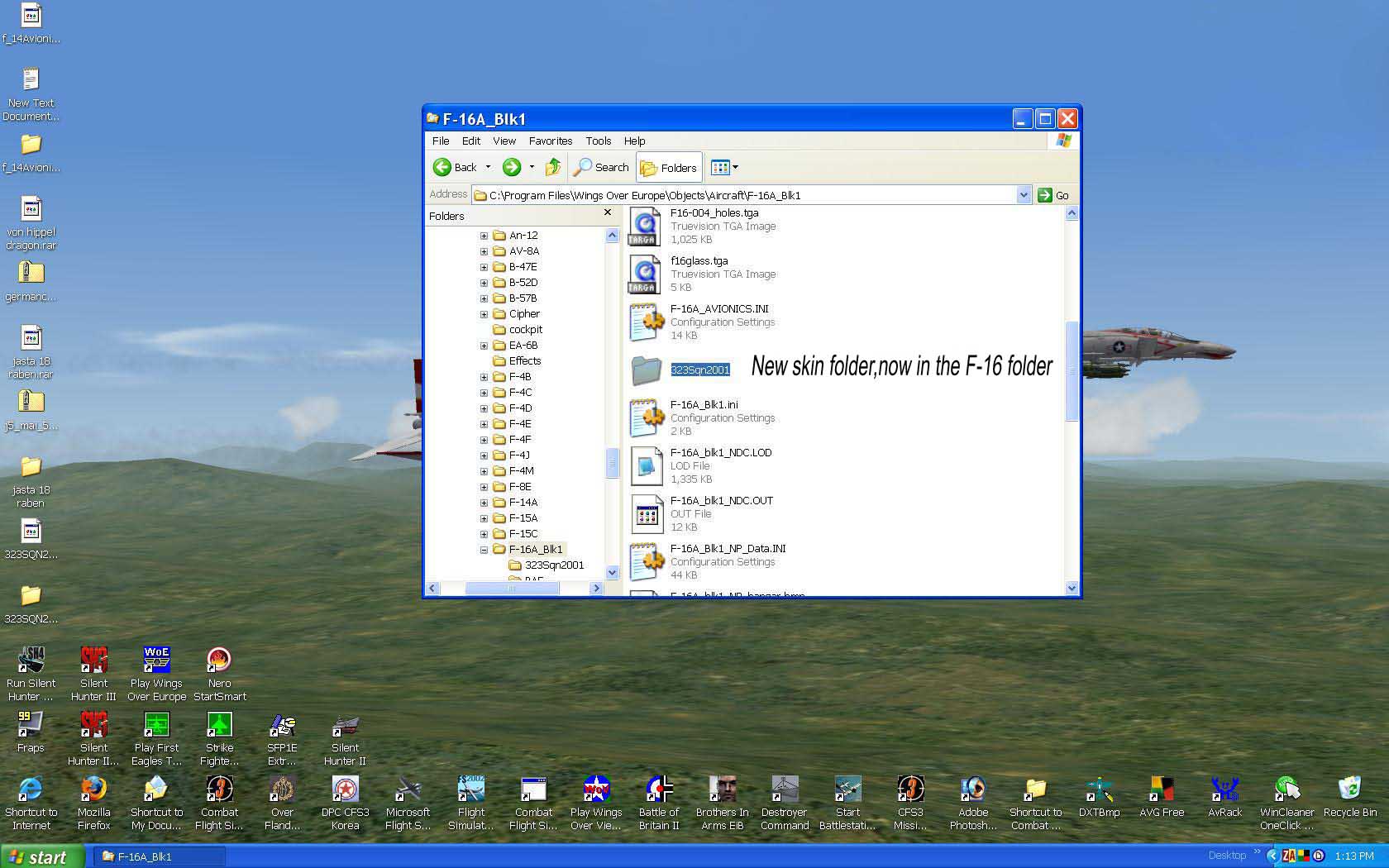Open the address bar dropdown arrow
Image resolution: width=1389 pixels, height=868 pixels.
pos(1024,195)
